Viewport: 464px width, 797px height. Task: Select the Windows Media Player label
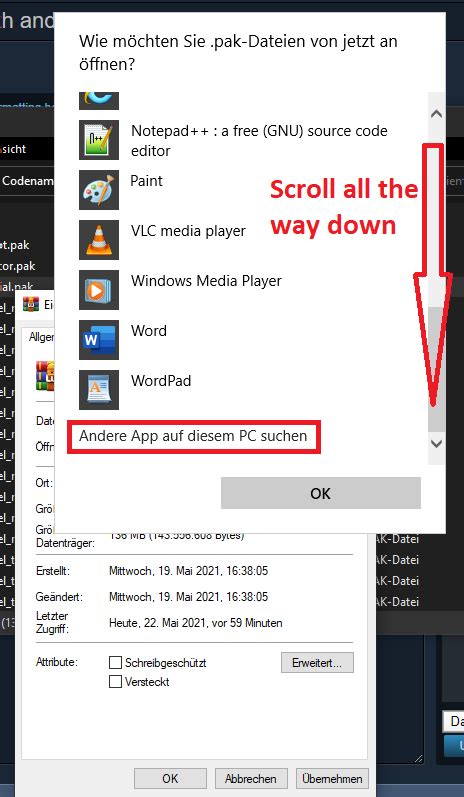[x=206, y=281]
